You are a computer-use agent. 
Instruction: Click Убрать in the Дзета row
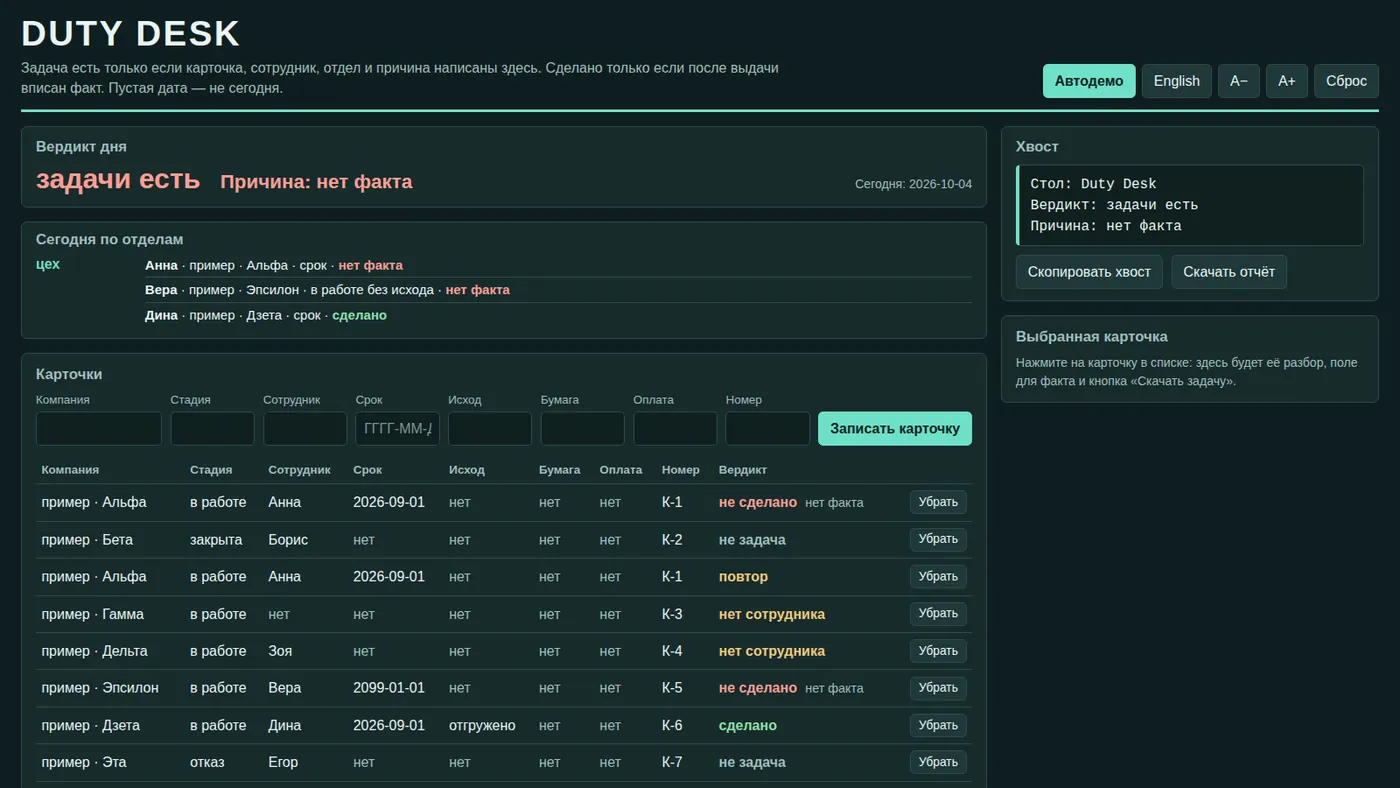coord(938,725)
